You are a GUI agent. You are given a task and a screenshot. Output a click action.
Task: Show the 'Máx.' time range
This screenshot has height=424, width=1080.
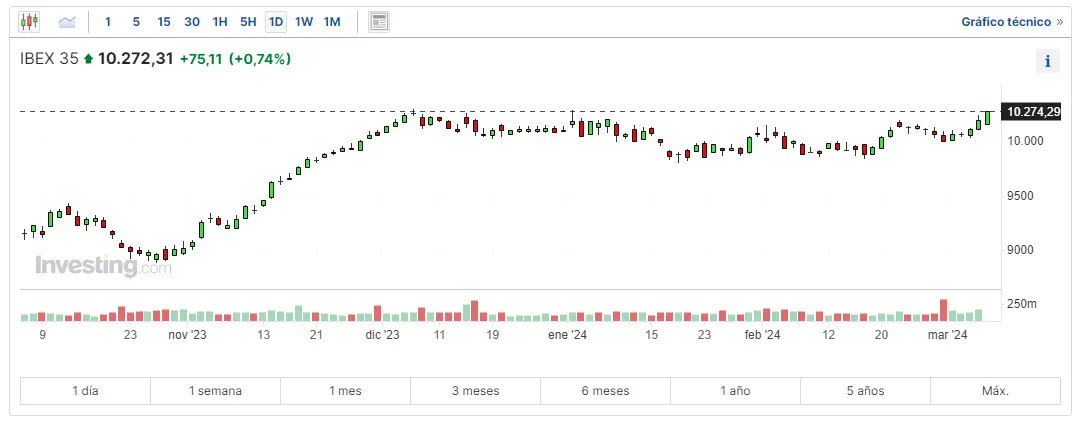tap(995, 390)
